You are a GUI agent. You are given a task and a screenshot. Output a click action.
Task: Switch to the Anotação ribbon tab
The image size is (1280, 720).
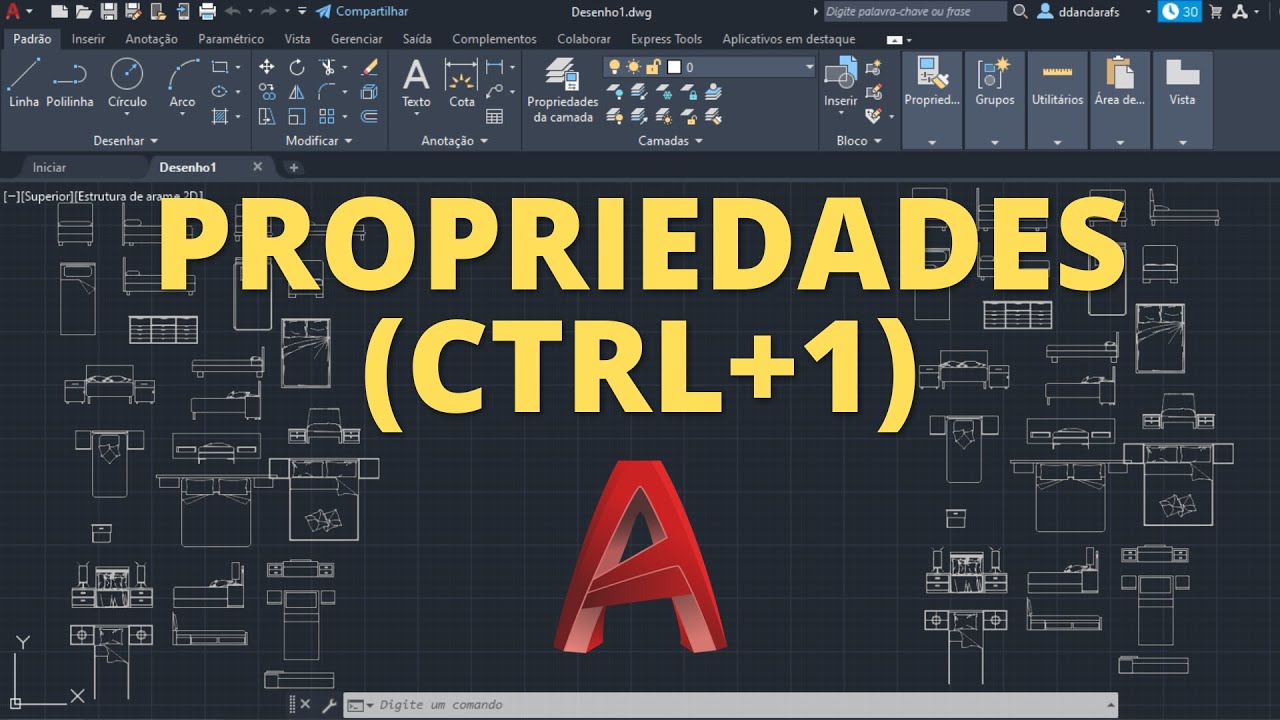click(x=151, y=39)
